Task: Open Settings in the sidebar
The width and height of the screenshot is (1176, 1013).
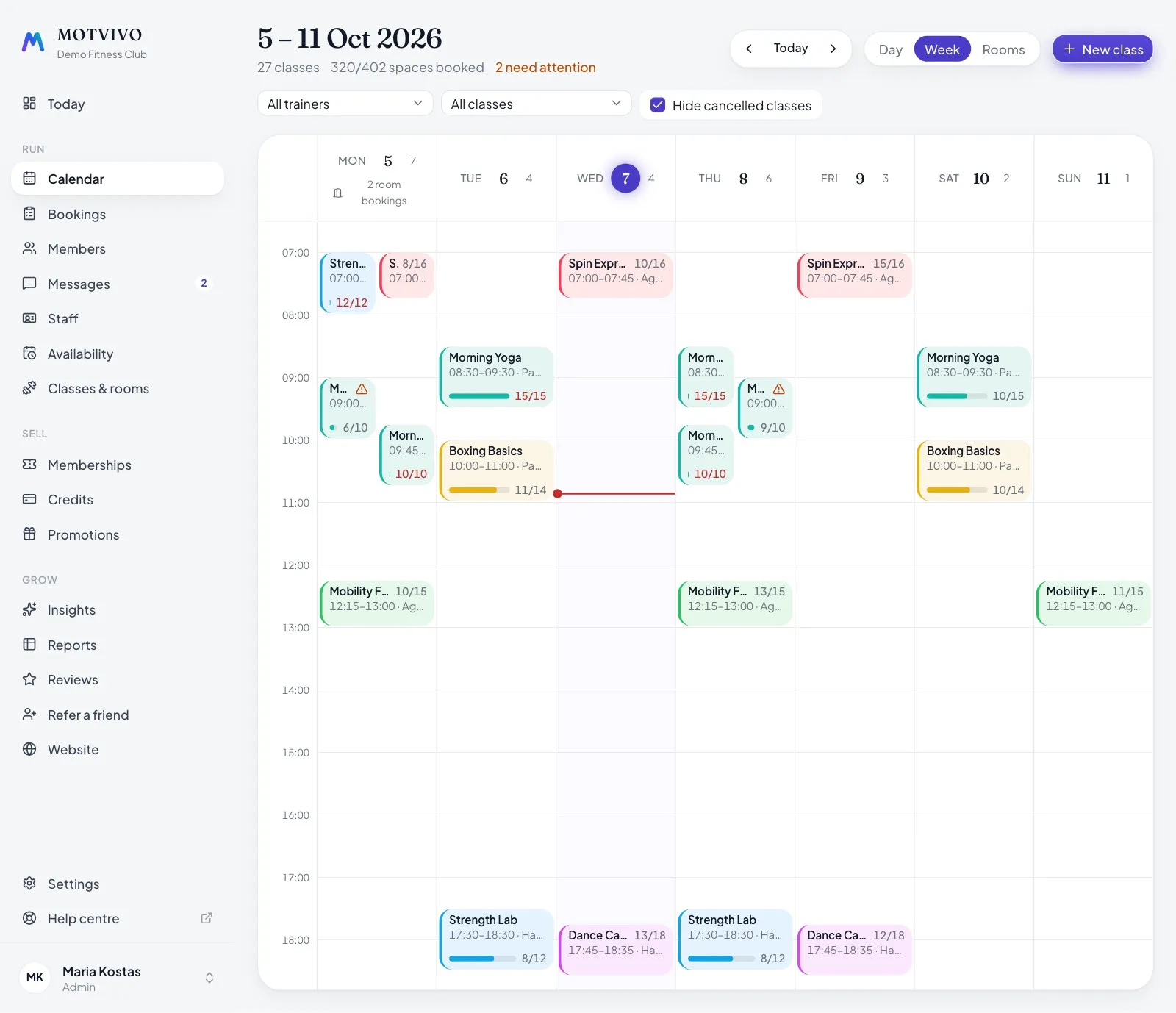Action: click(x=118, y=884)
